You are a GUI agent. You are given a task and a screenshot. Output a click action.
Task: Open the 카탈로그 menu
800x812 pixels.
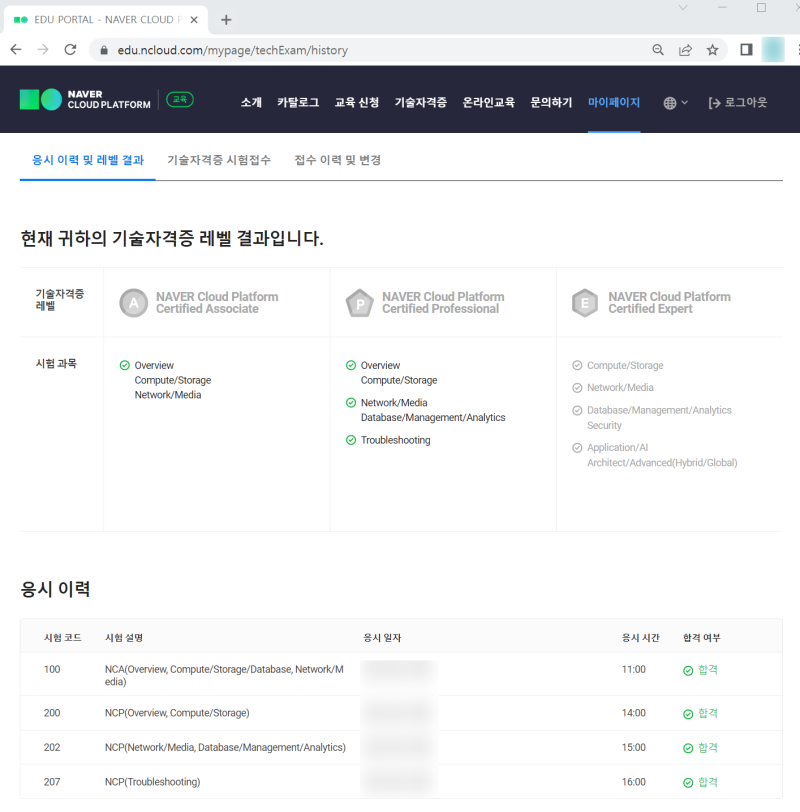point(298,103)
